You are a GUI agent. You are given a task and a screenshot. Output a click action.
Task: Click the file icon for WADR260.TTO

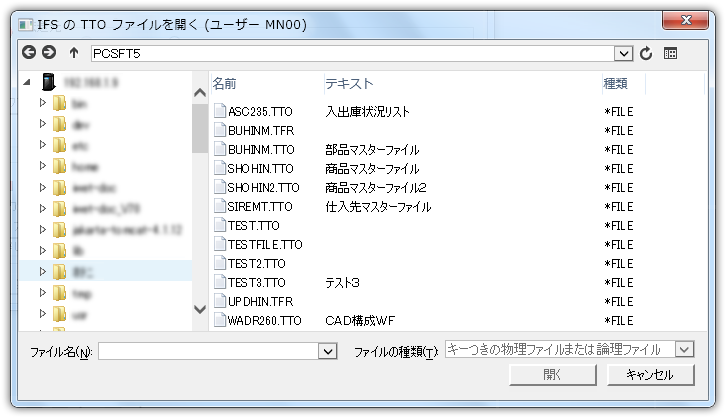tap(219, 320)
